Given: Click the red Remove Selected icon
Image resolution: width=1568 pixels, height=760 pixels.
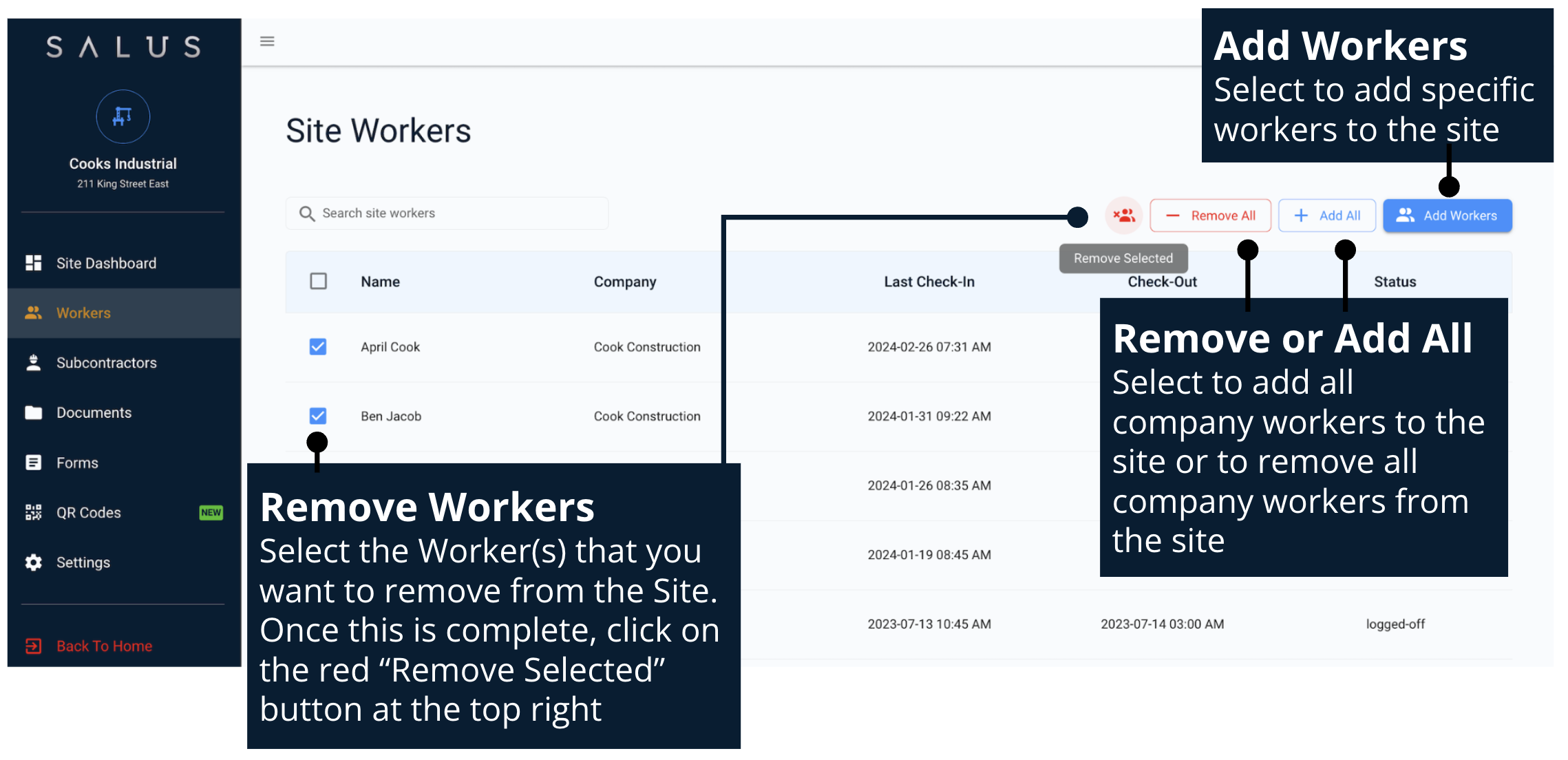Looking at the screenshot, I should (x=1124, y=215).
